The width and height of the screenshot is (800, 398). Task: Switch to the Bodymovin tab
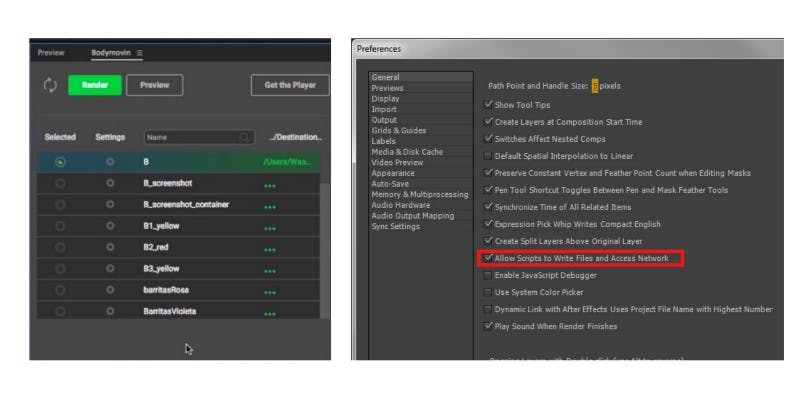click(x=111, y=53)
